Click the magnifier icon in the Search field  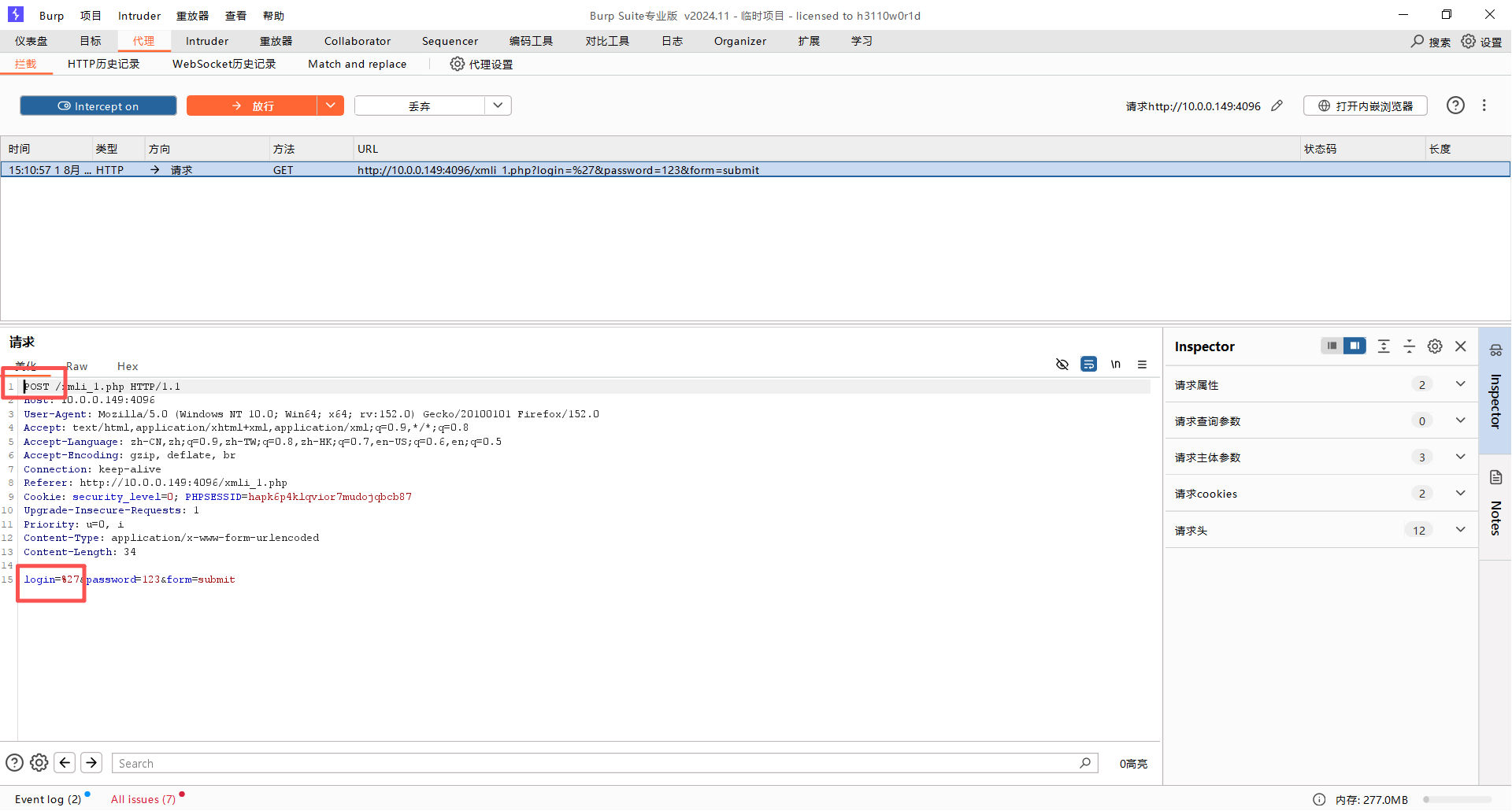pyautogui.click(x=1085, y=763)
